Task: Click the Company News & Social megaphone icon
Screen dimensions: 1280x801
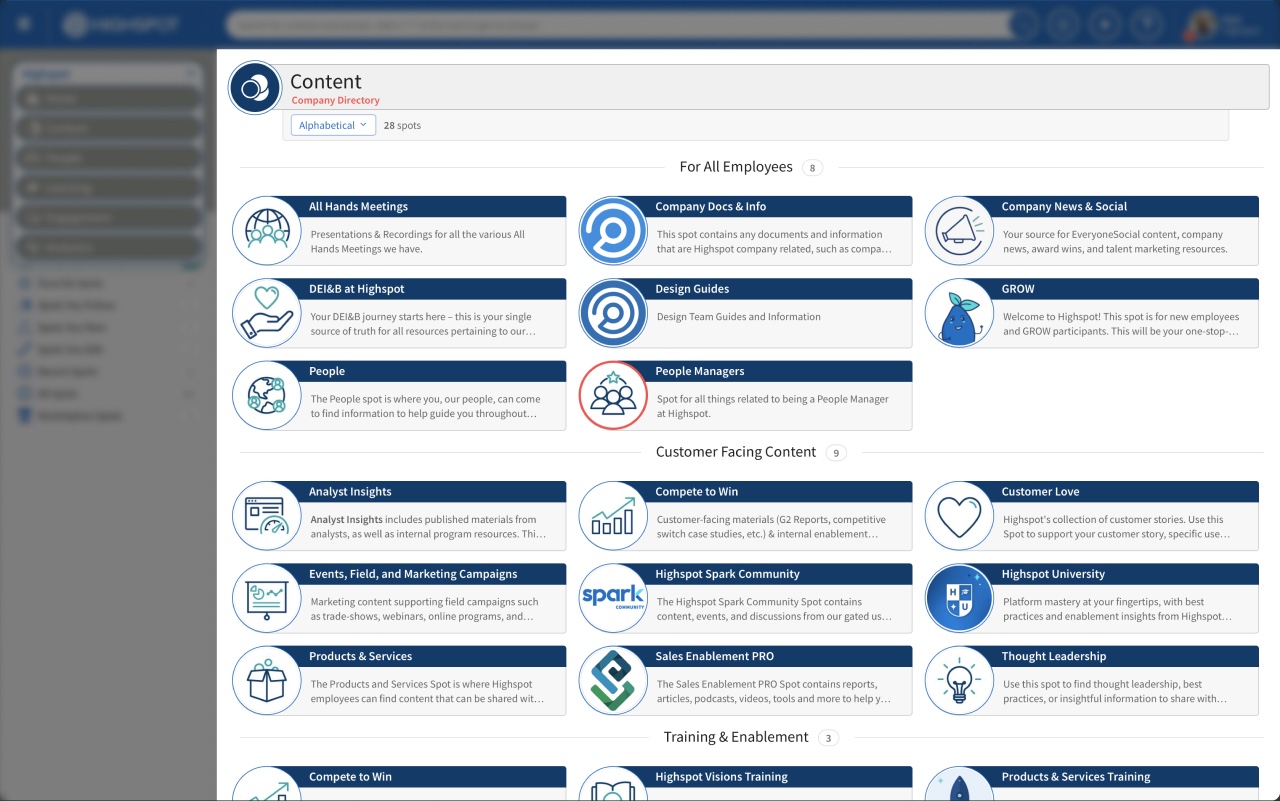Action: pyautogui.click(x=959, y=231)
